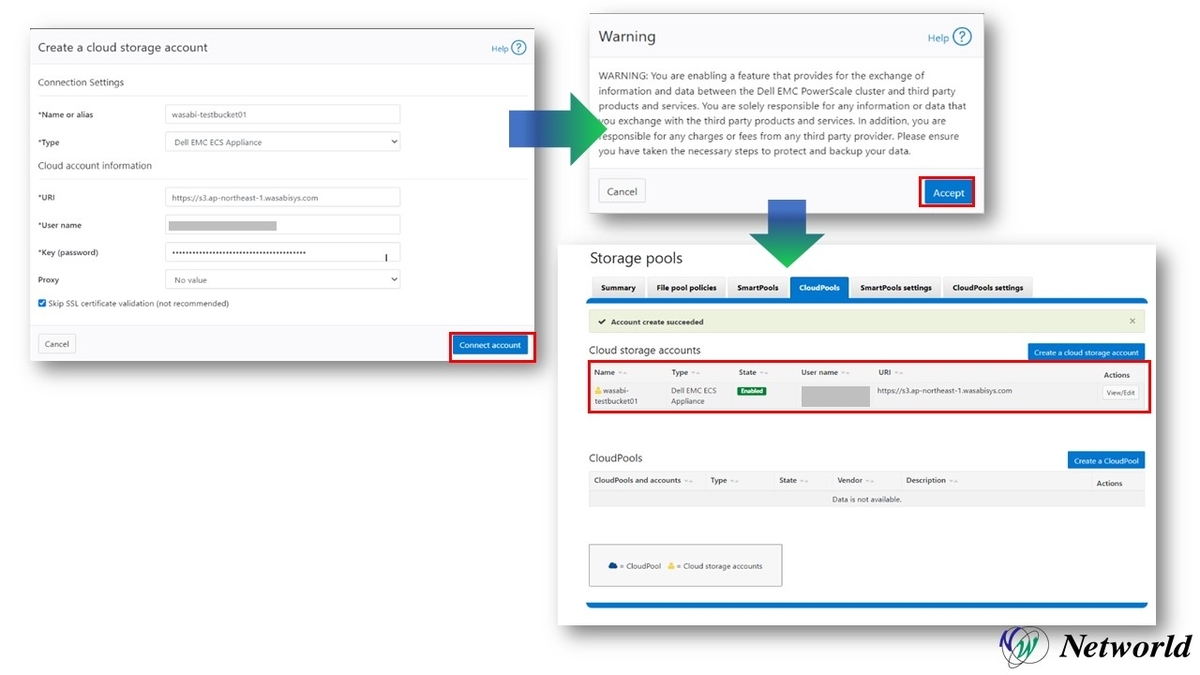Toggle Skip SSL certificate validation checkbox
The width and height of the screenshot is (1200, 675).
[42, 303]
